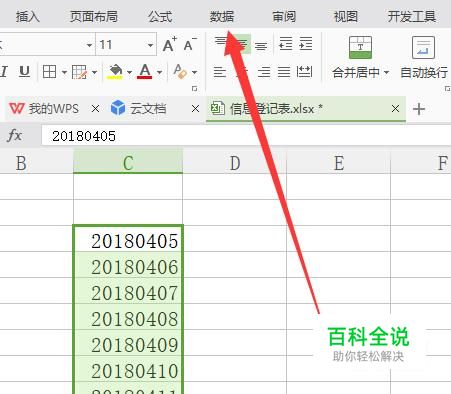Apply yellow fill color bucket
Screen dimensions: 451x394
point(115,71)
